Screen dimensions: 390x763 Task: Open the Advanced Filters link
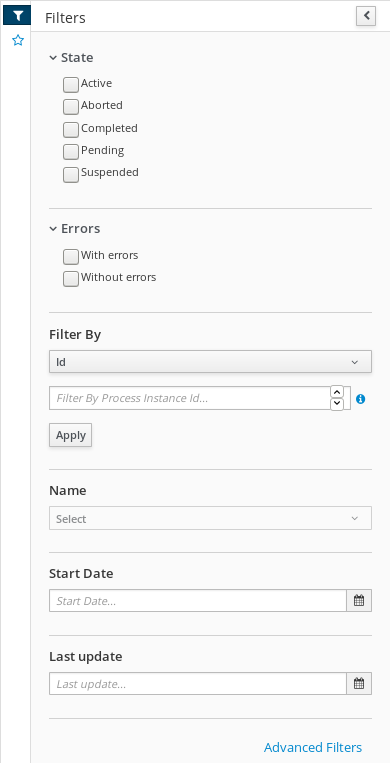[x=313, y=747]
